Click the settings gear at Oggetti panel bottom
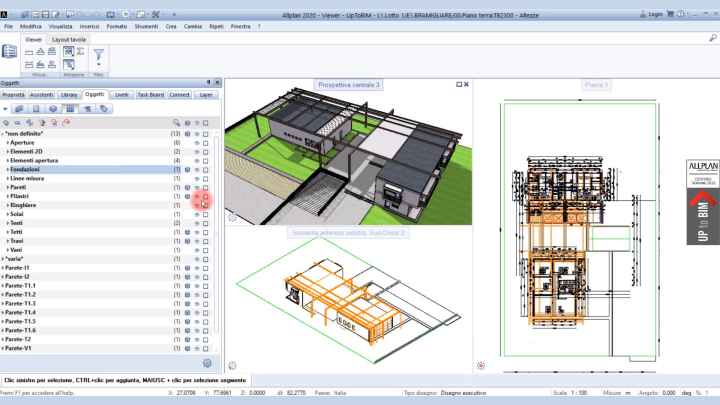This screenshot has height=405, width=720. (207, 363)
